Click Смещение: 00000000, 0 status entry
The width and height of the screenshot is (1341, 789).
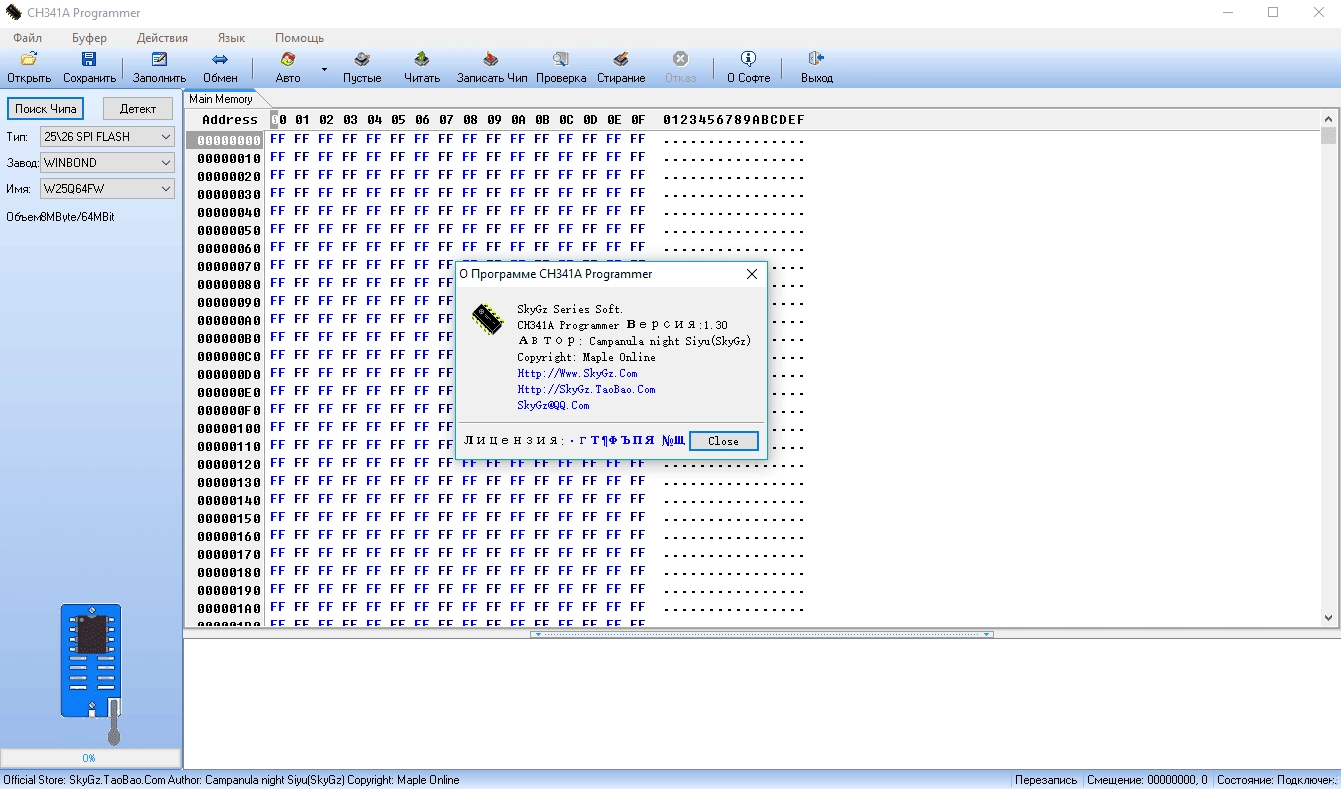pyautogui.click(x=1147, y=780)
